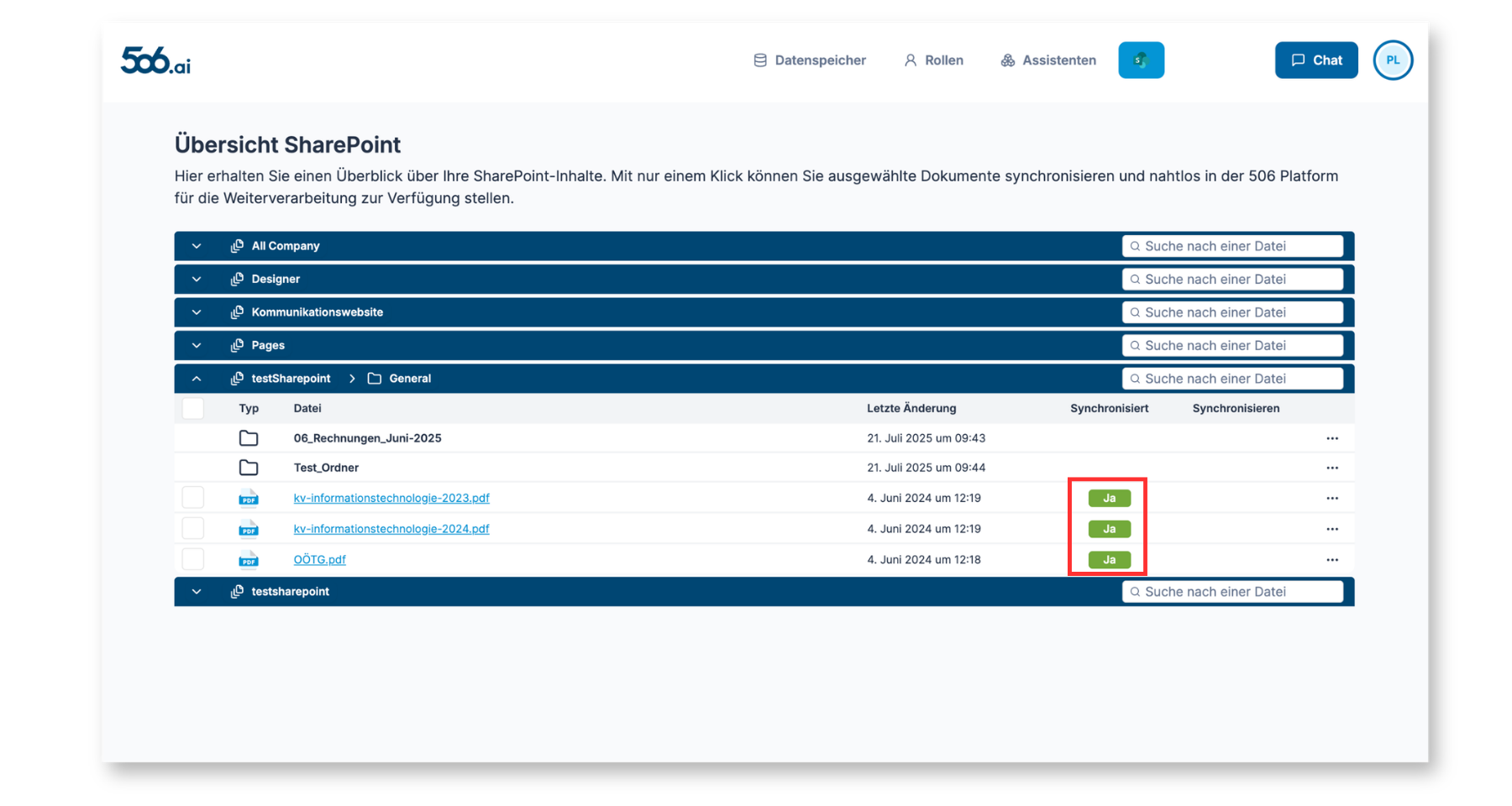Click PDF icon of kv-informationstechnologie-2023.pdf
The width and height of the screenshot is (1512, 806).
tap(249, 498)
